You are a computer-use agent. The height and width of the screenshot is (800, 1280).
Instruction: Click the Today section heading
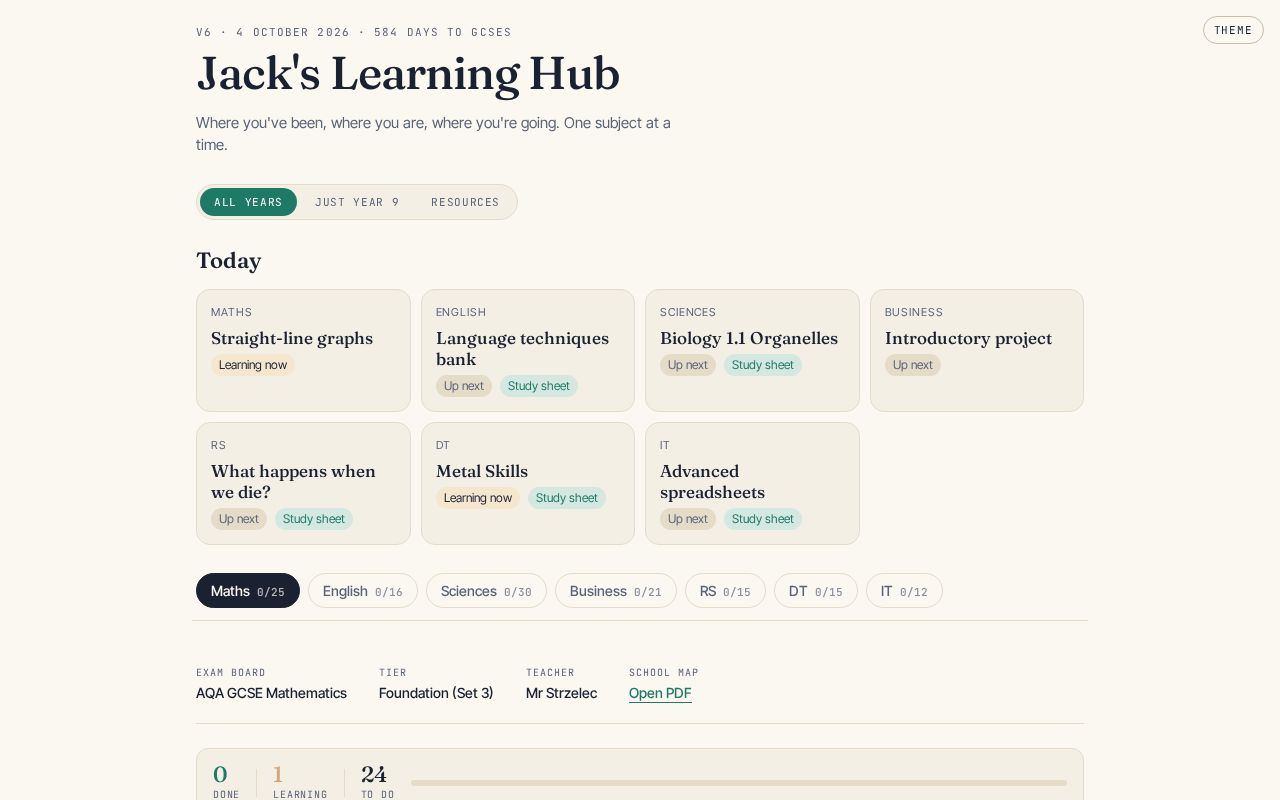tap(229, 261)
